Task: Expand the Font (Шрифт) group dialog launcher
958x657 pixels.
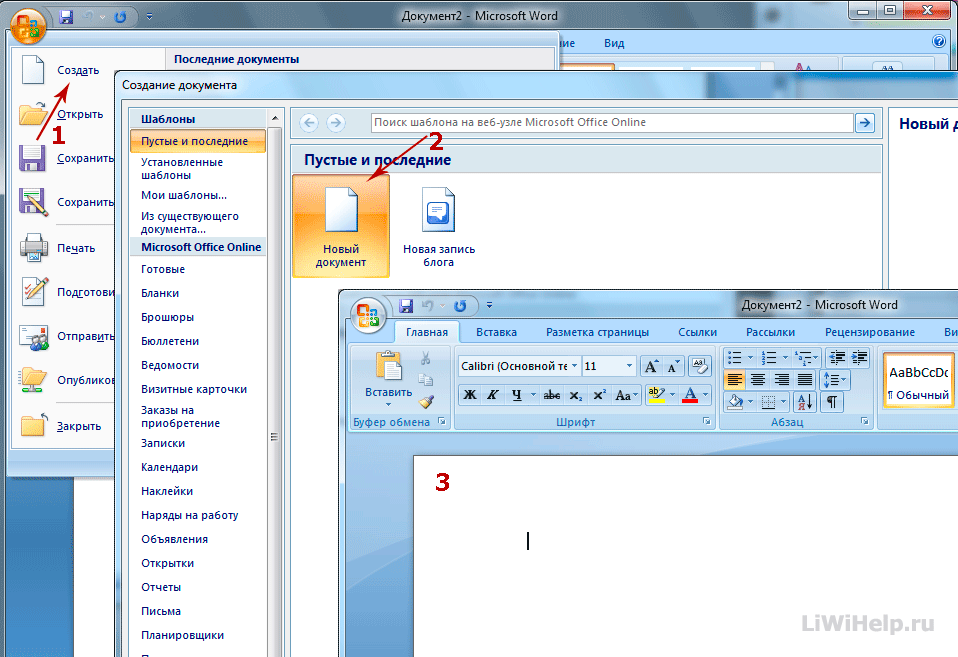Action: click(706, 421)
